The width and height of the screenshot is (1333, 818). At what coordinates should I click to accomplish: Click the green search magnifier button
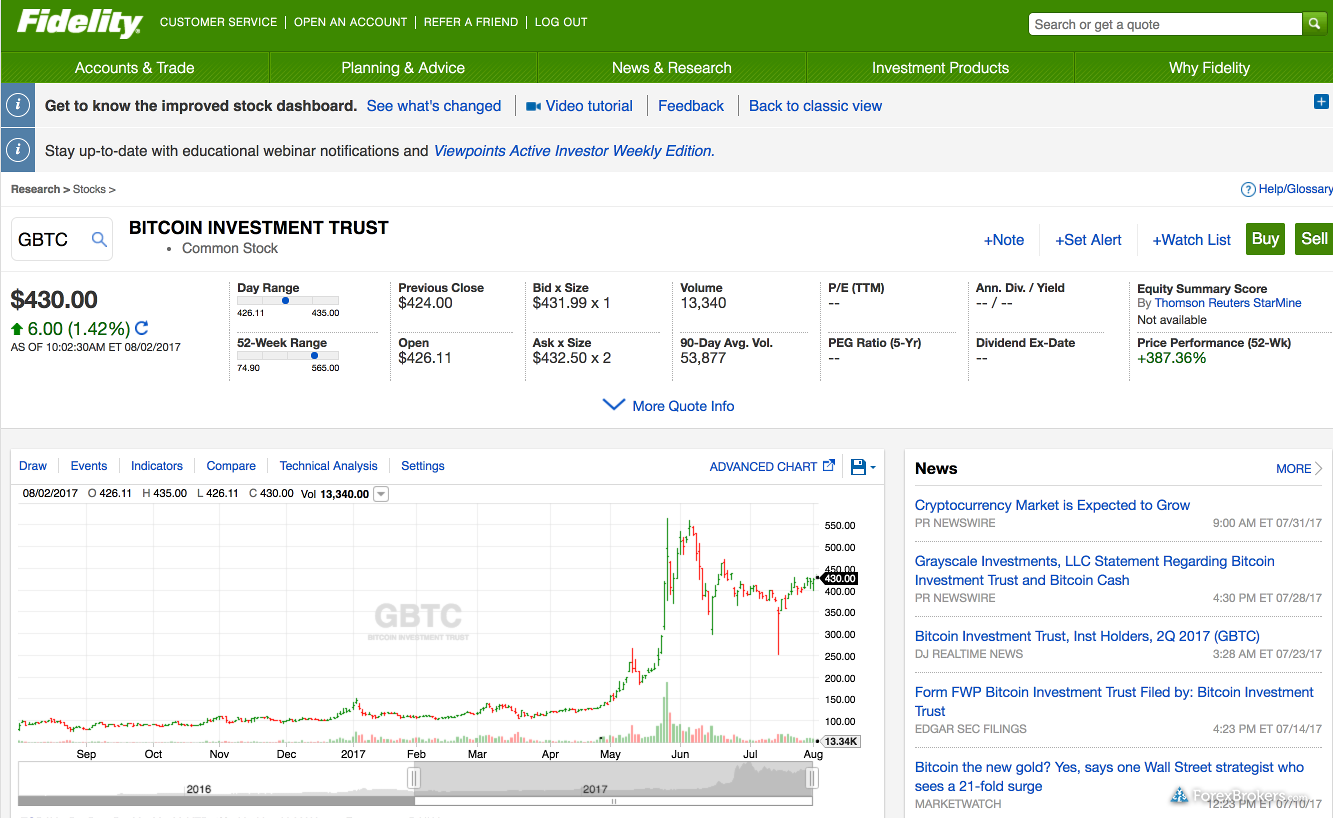point(1314,24)
